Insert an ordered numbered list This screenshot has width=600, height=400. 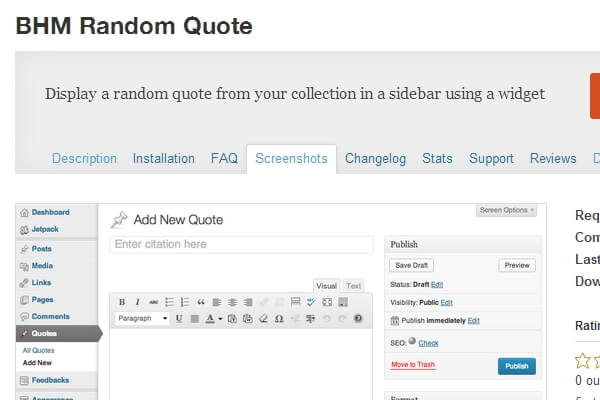click(x=185, y=302)
